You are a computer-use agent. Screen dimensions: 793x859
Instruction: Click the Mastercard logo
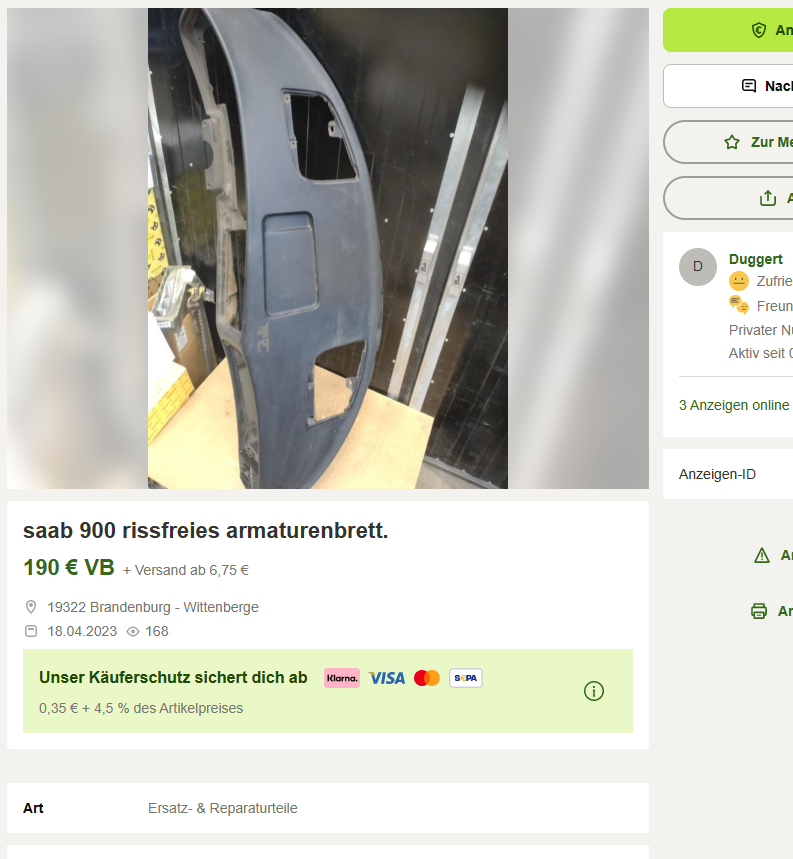point(427,678)
